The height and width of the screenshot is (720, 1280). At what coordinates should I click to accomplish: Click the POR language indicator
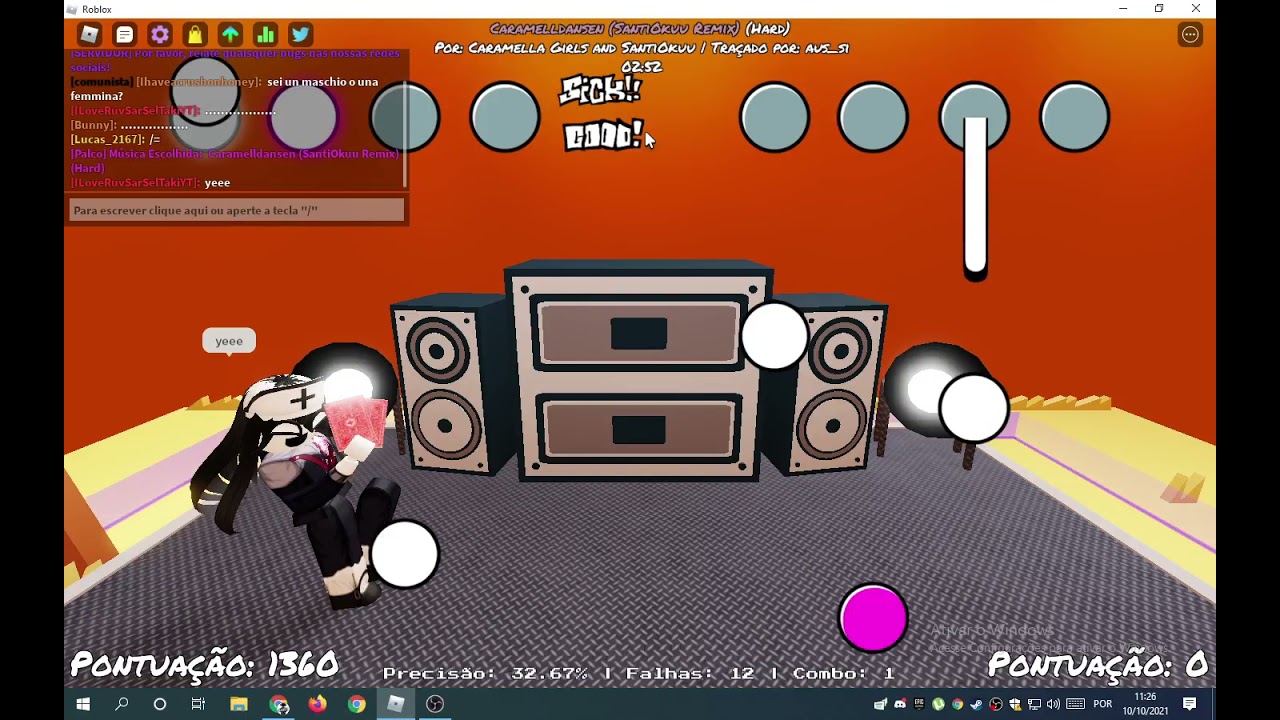1103,704
